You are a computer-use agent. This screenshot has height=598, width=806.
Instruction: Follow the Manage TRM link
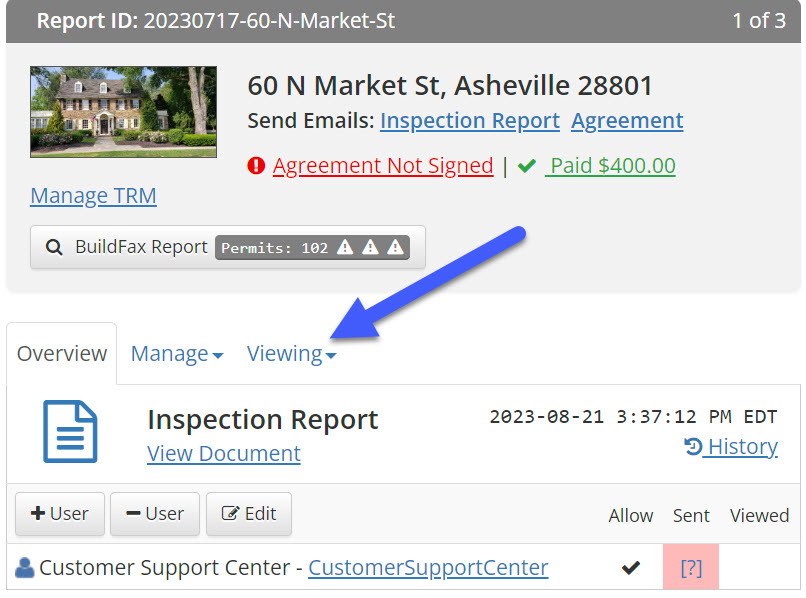(x=93, y=195)
